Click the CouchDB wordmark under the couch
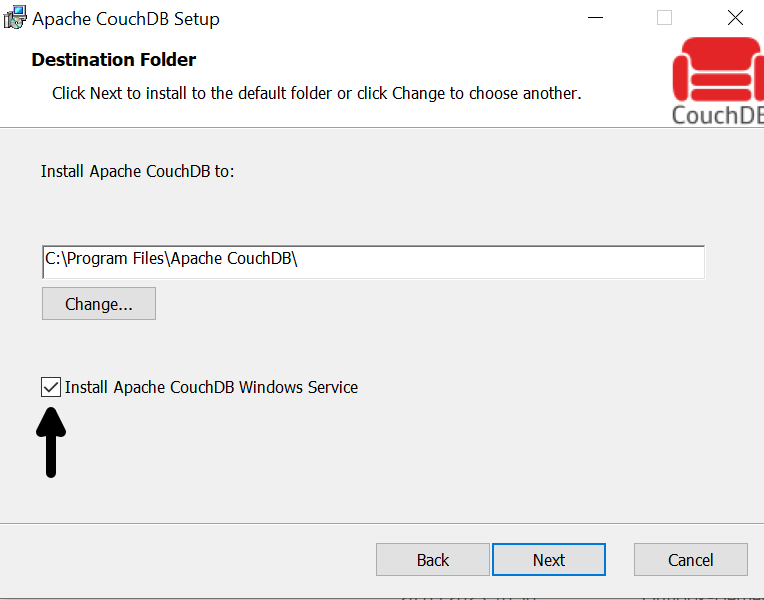The width and height of the screenshot is (764, 600). click(x=718, y=116)
